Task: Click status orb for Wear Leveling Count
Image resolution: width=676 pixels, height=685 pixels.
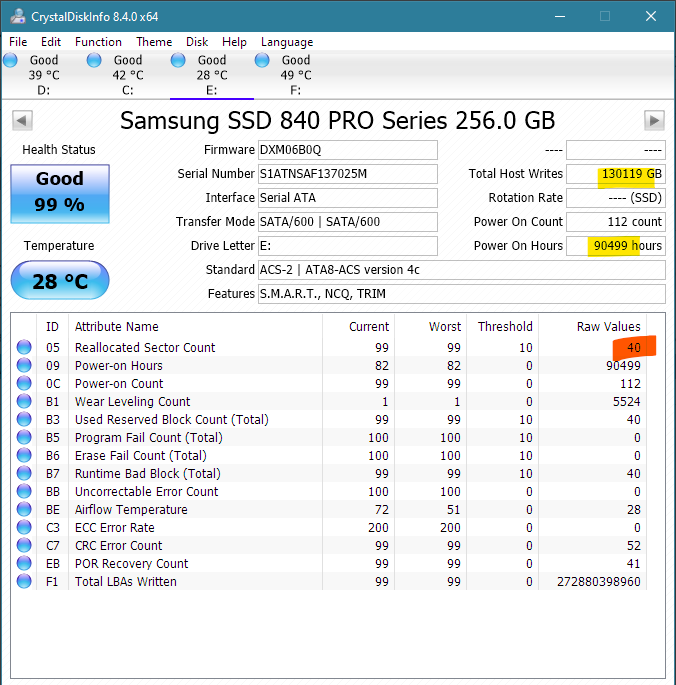Action: click(24, 401)
